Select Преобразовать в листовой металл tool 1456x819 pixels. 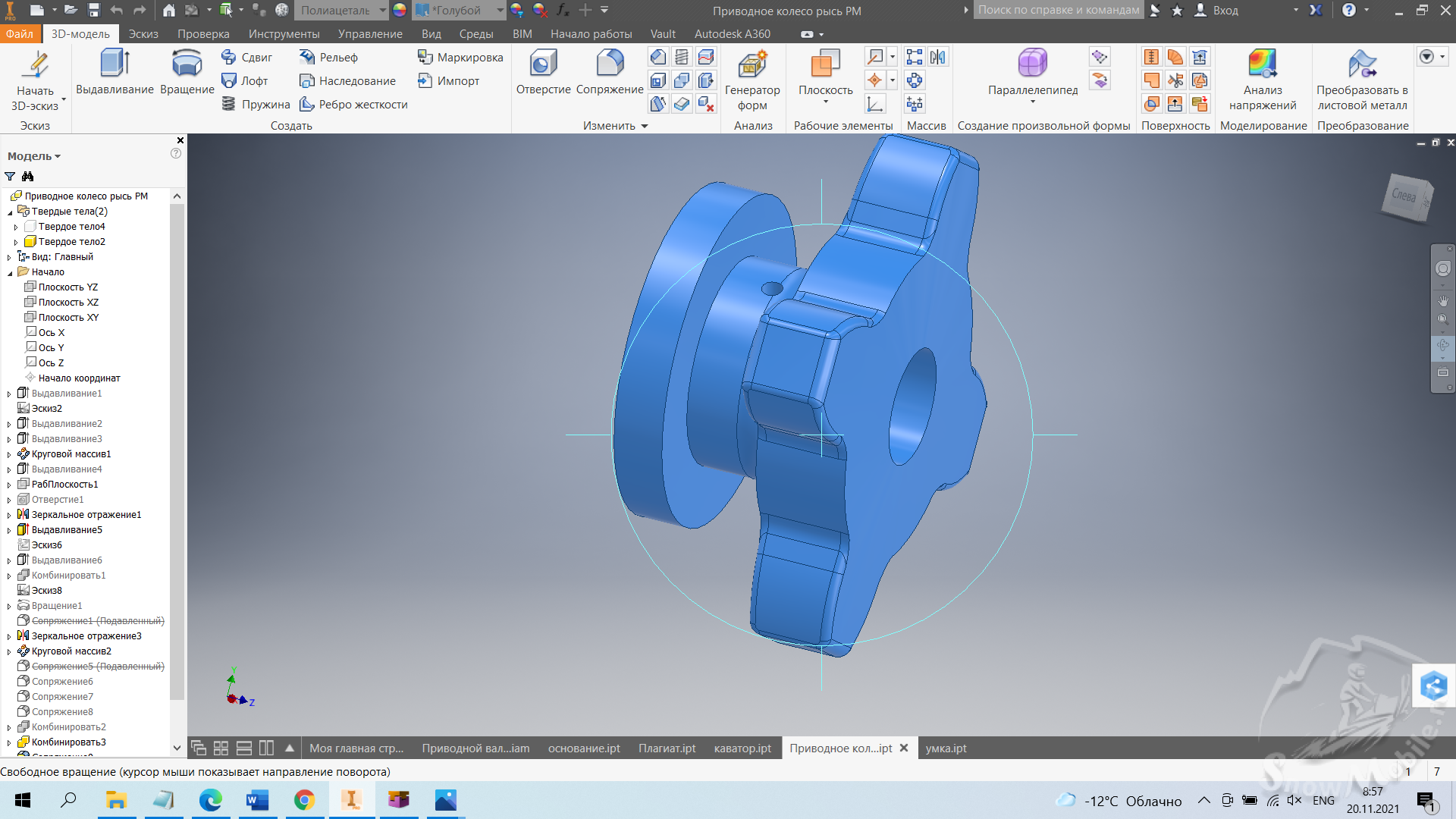(1362, 80)
